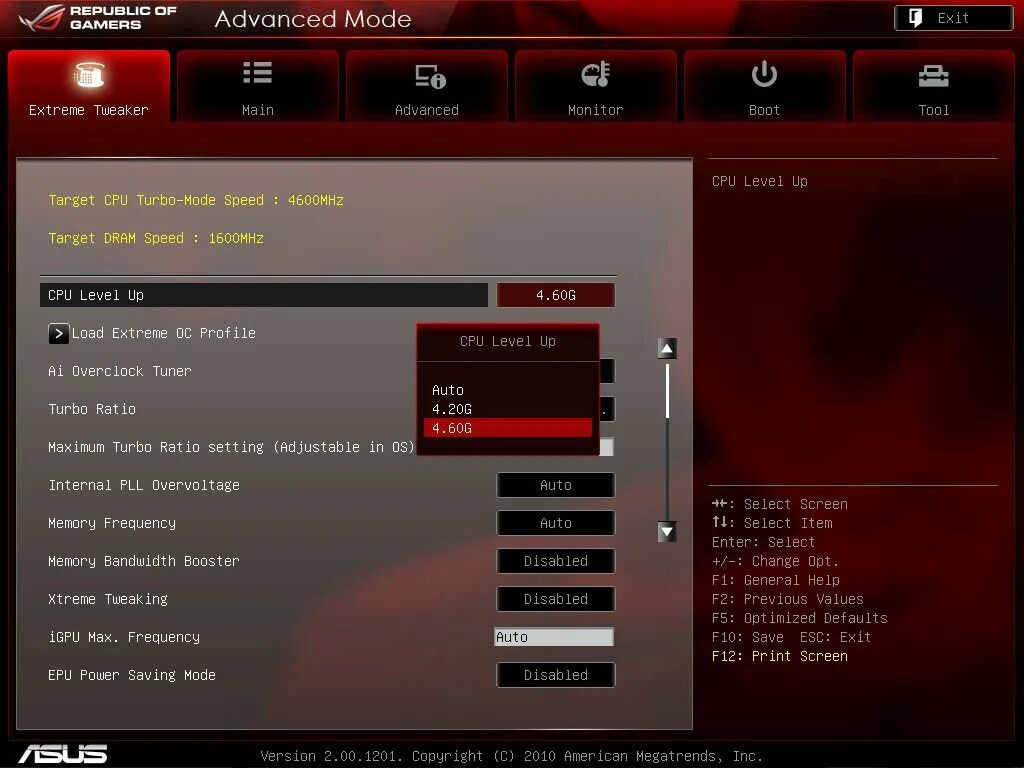Image resolution: width=1024 pixels, height=768 pixels.
Task: Click the CPU Level Up popup title
Action: click(507, 342)
